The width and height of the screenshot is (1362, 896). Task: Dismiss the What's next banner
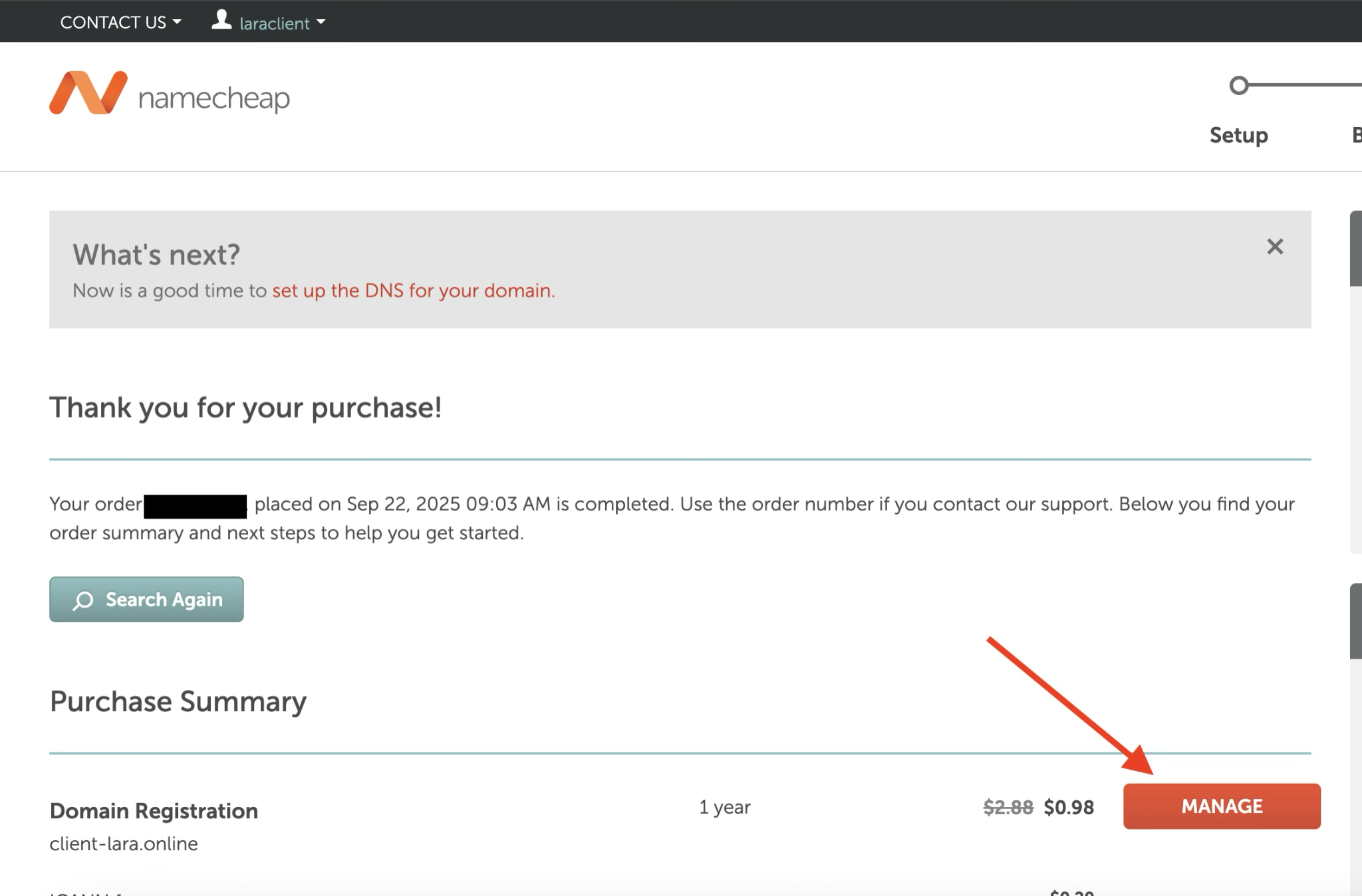(1274, 247)
